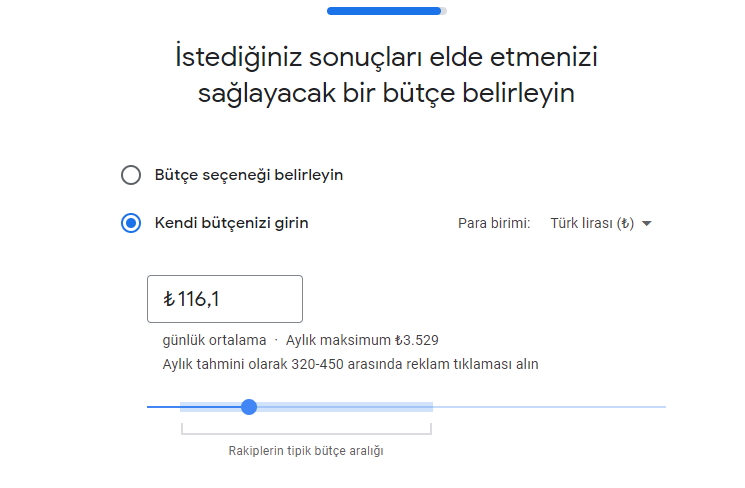The image size is (745, 488).
Task: Click the estimated 320-450 ad clicks text
Action: [350, 364]
